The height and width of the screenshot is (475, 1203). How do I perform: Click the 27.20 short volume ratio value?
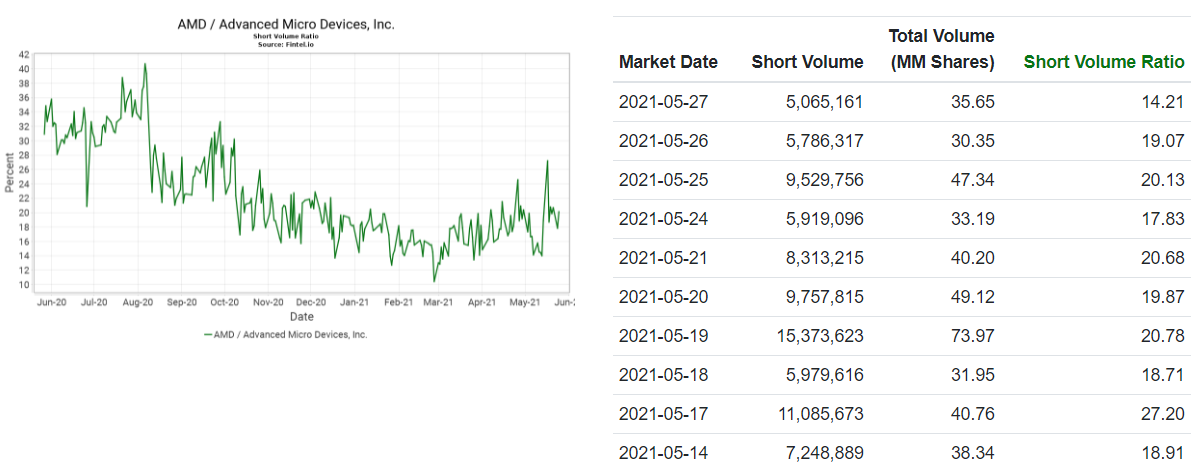point(1164,414)
